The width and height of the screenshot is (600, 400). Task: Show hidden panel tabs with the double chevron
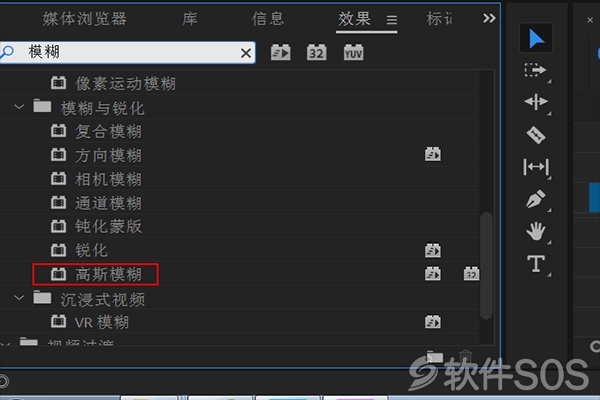[x=489, y=18]
